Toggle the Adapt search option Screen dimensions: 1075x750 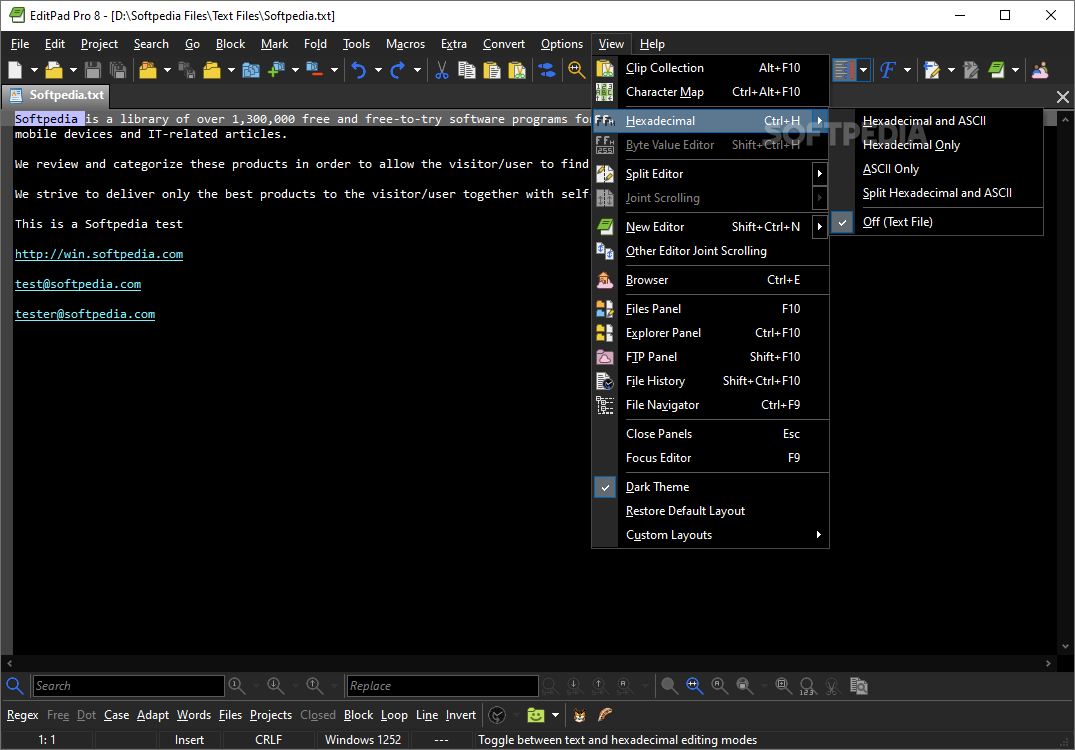153,715
